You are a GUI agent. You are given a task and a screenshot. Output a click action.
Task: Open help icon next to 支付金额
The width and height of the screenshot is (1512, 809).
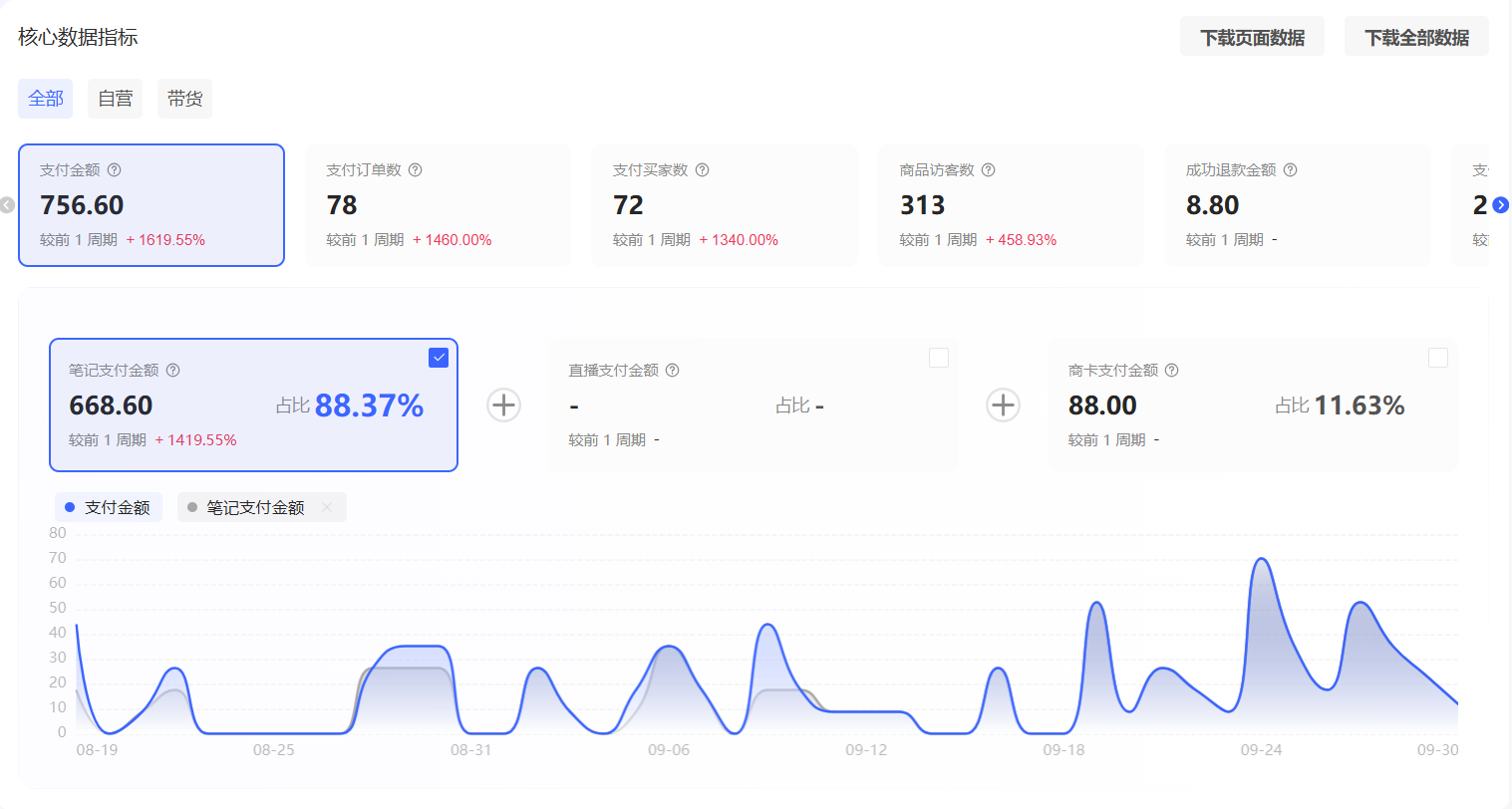[x=115, y=170]
